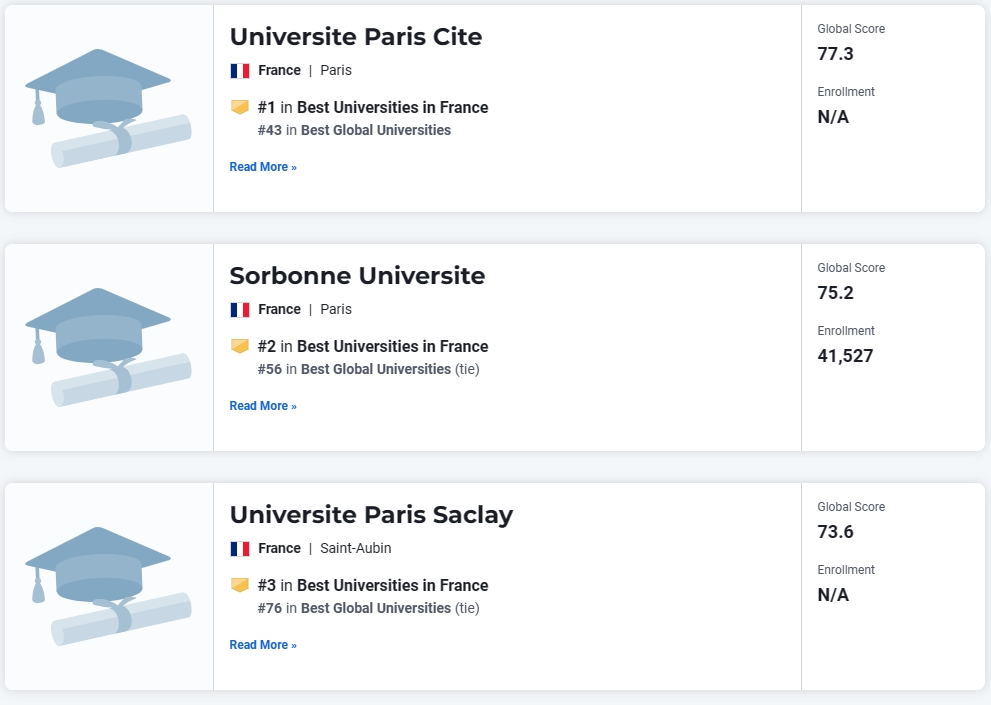Click Read More for Universite Paris Cite
Image resolution: width=991 pixels, height=705 pixels.
(263, 167)
